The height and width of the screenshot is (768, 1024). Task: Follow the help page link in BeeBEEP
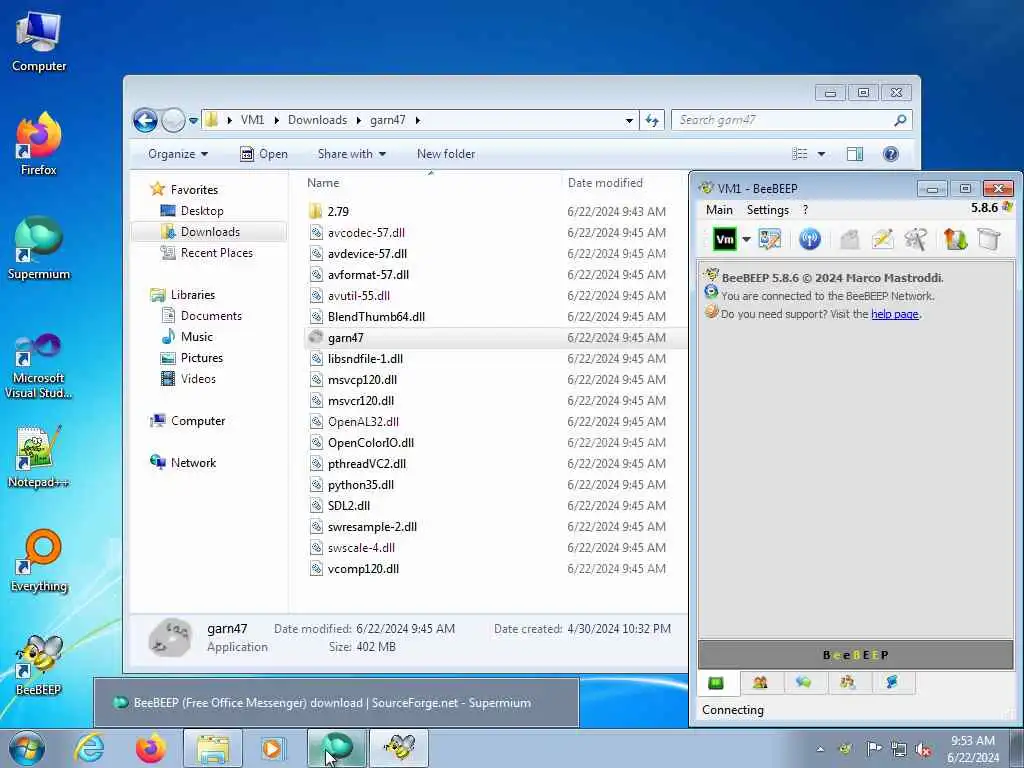coord(895,314)
